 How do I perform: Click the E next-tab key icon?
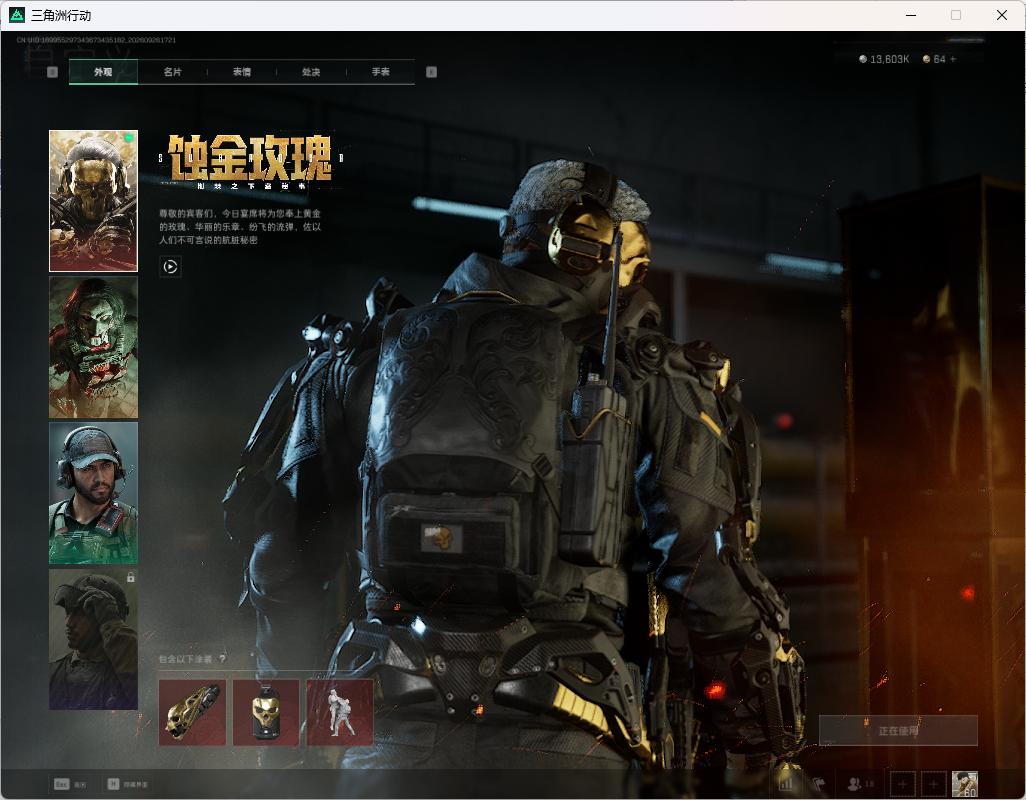pyautogui.click(x=431, y=72)
